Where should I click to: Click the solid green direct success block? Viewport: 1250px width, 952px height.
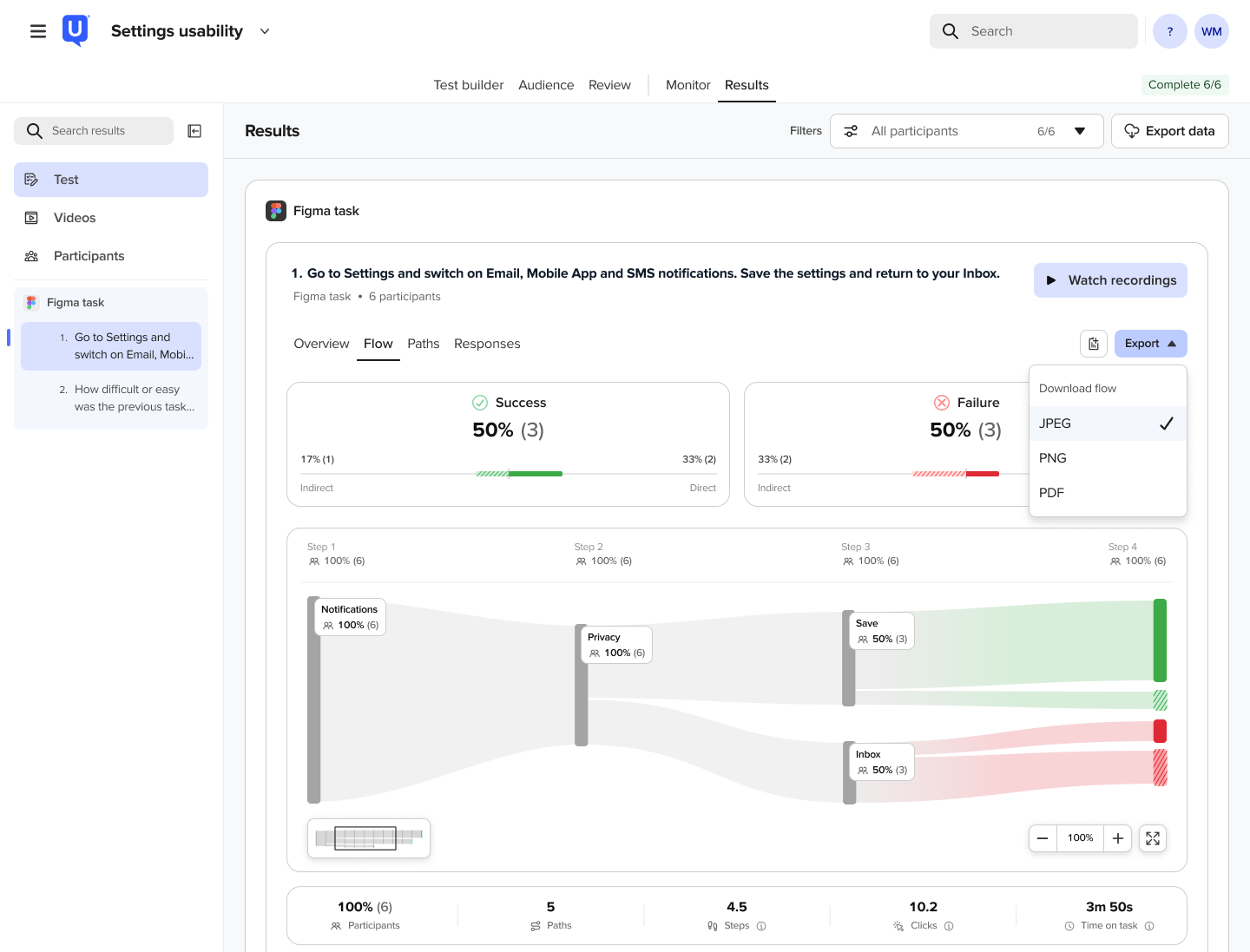pos(1160,640)
